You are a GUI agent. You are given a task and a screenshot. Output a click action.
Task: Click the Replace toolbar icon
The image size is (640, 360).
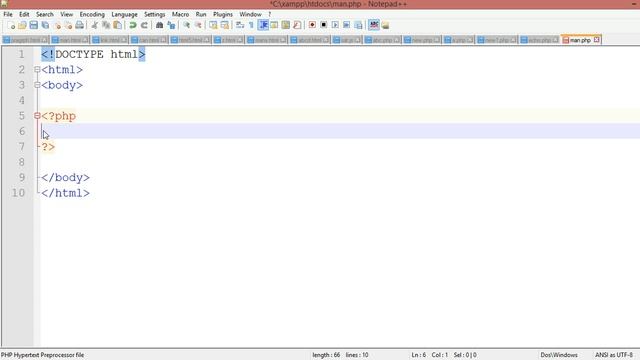(x=171, y=25)
